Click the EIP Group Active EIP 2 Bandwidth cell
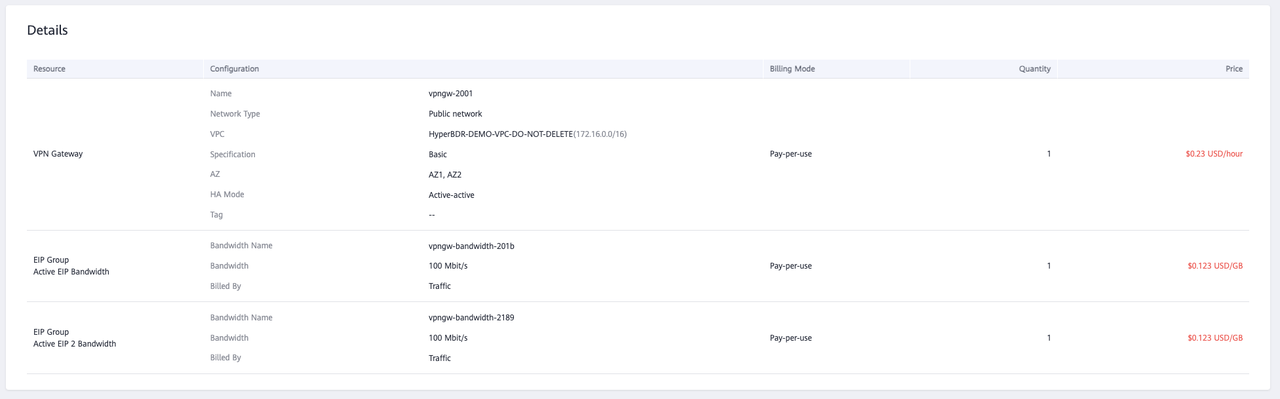The width and height of the screenshot is (1280, 399). click(75, 338)
